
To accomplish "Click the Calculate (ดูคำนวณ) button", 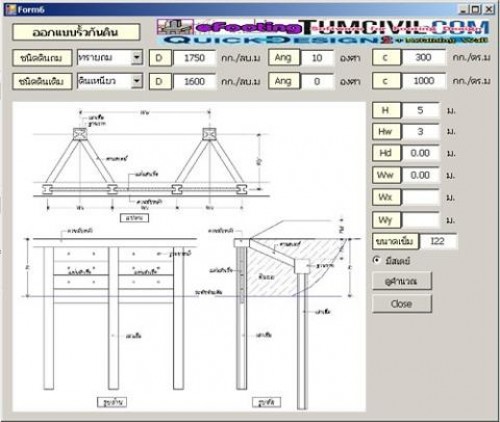I will click(x=402, y=281).
